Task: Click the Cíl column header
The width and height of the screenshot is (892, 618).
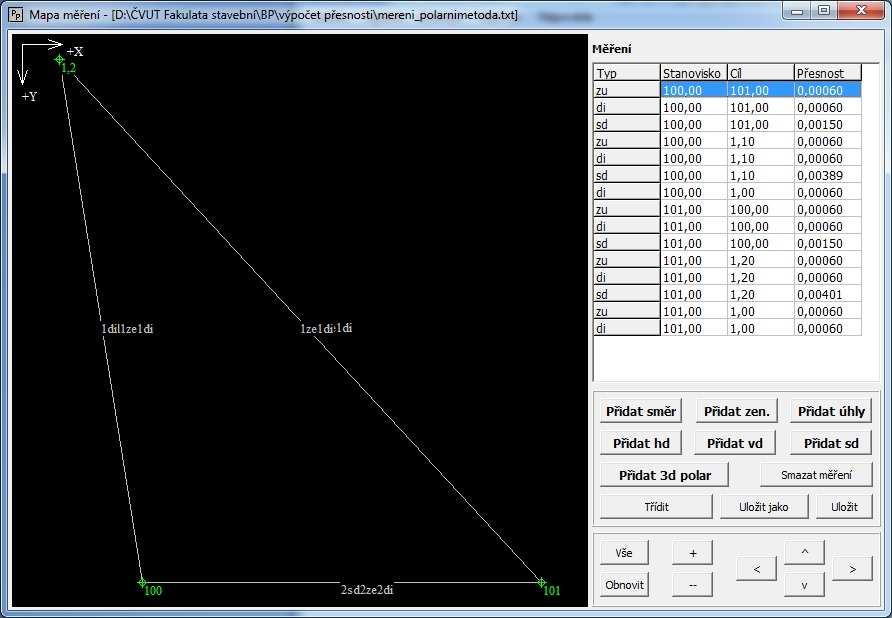Action: [x=761, y=73]
